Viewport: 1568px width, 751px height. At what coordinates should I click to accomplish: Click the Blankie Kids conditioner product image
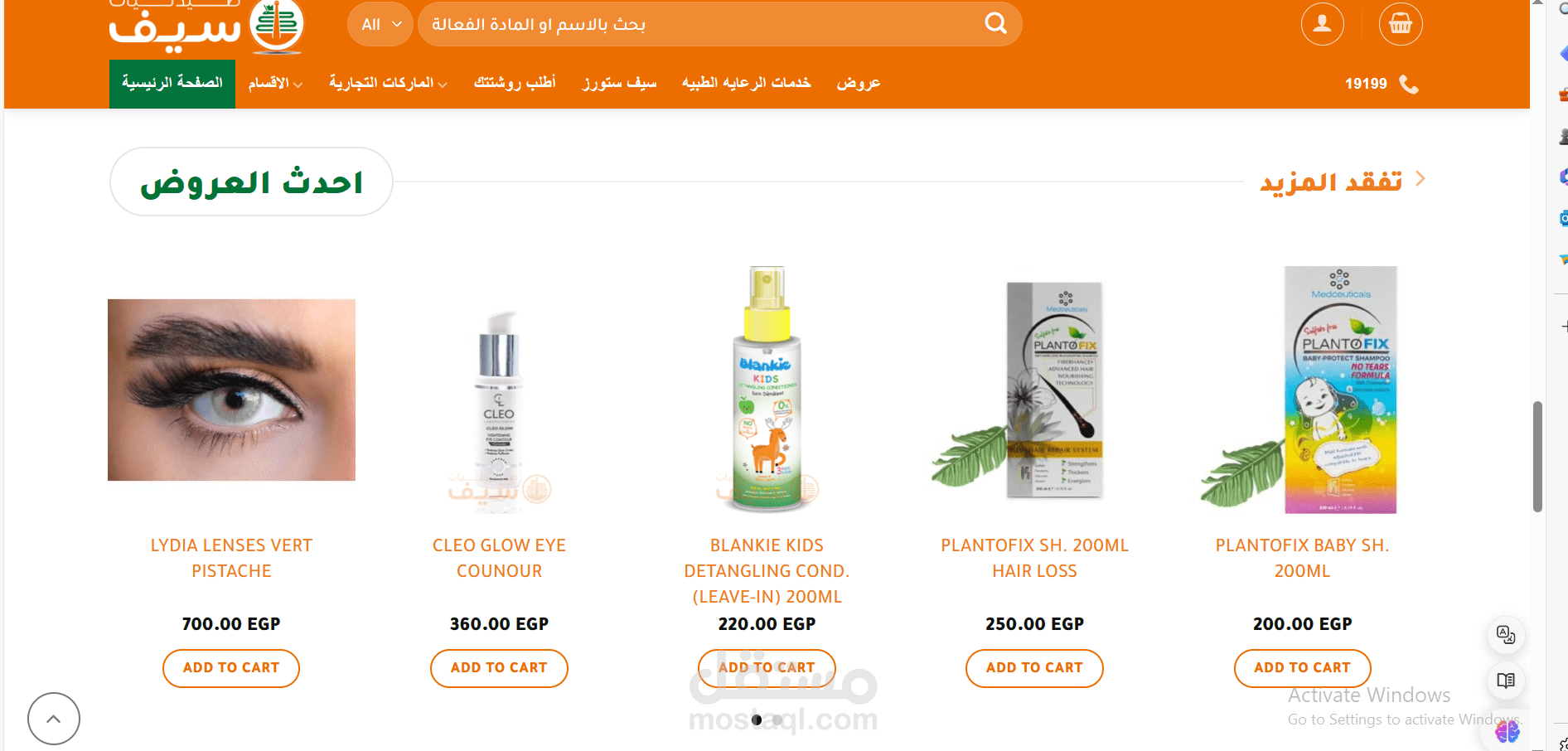coord(767,389)
